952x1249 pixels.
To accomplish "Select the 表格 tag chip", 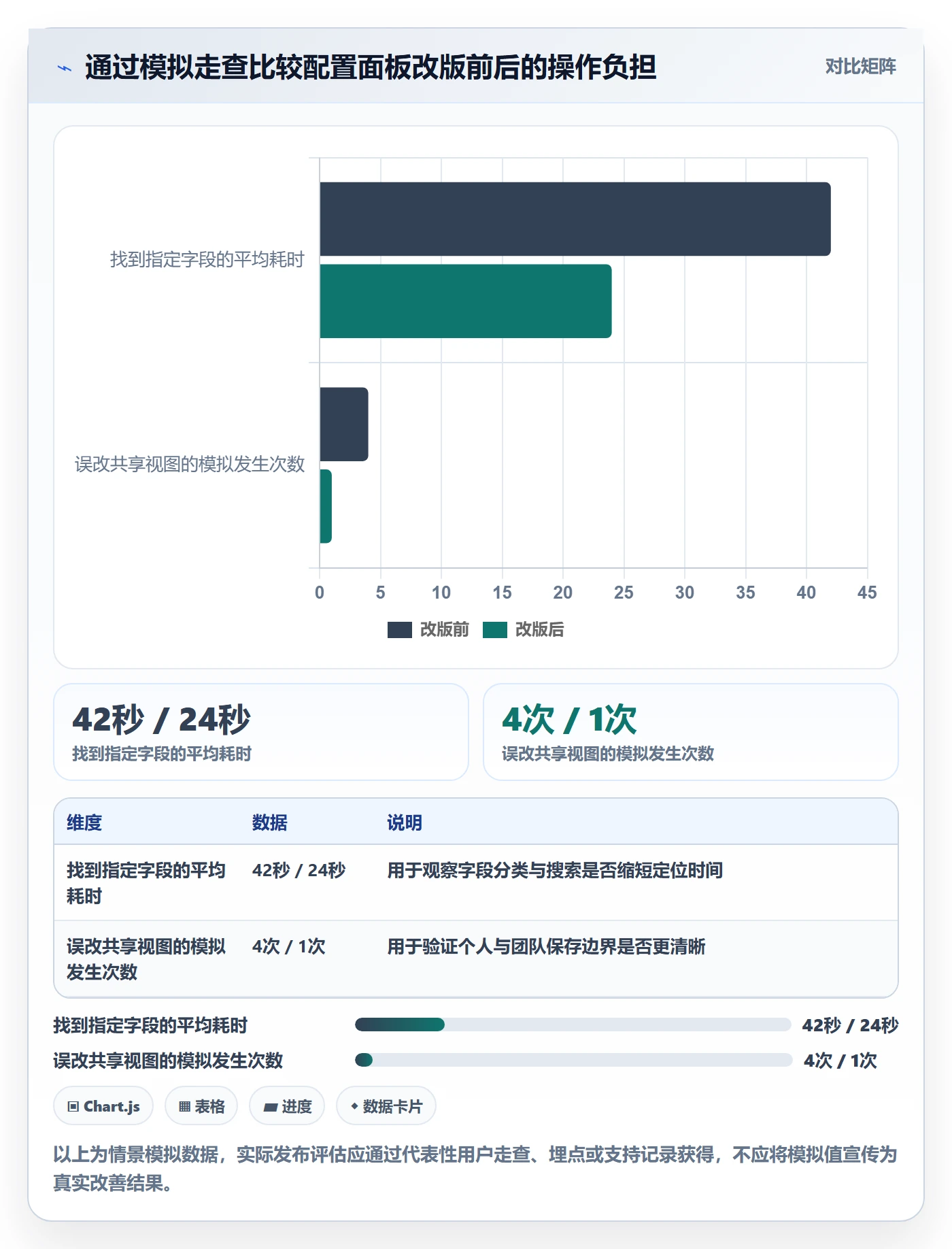I will coord(201,1106).
